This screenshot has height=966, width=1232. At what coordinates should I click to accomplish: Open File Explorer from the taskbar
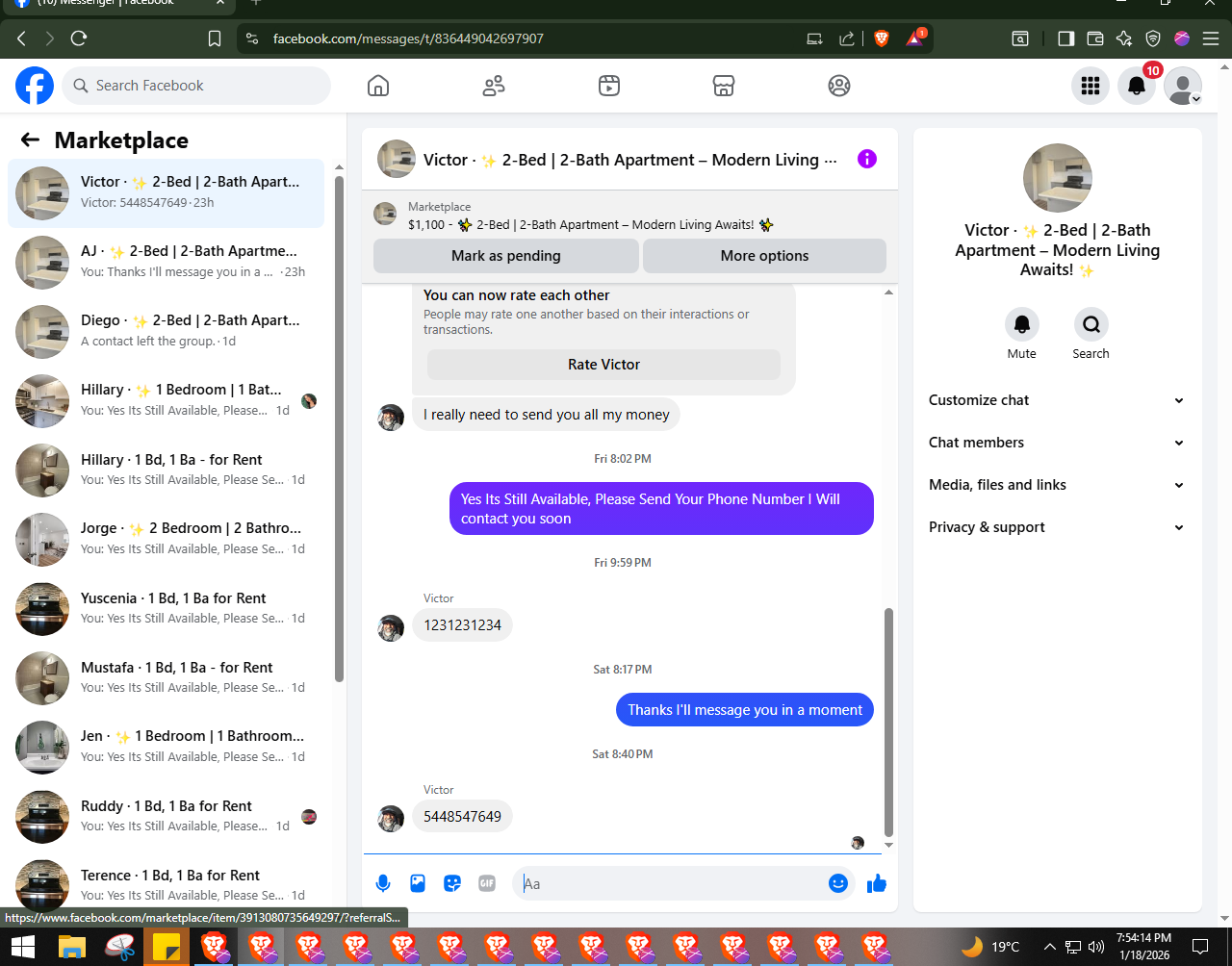coord(72,947)
